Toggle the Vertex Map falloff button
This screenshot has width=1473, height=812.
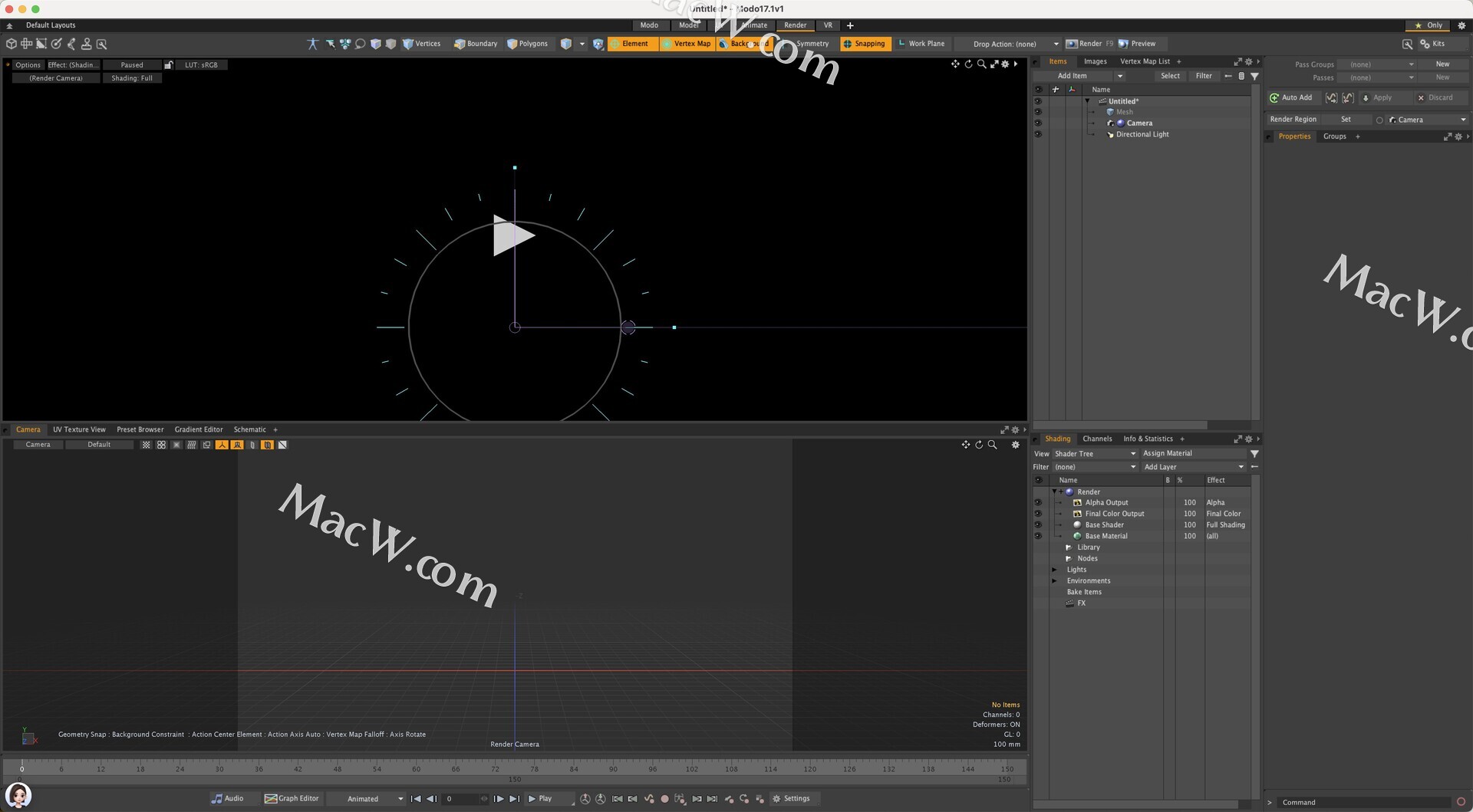point(687,44)
